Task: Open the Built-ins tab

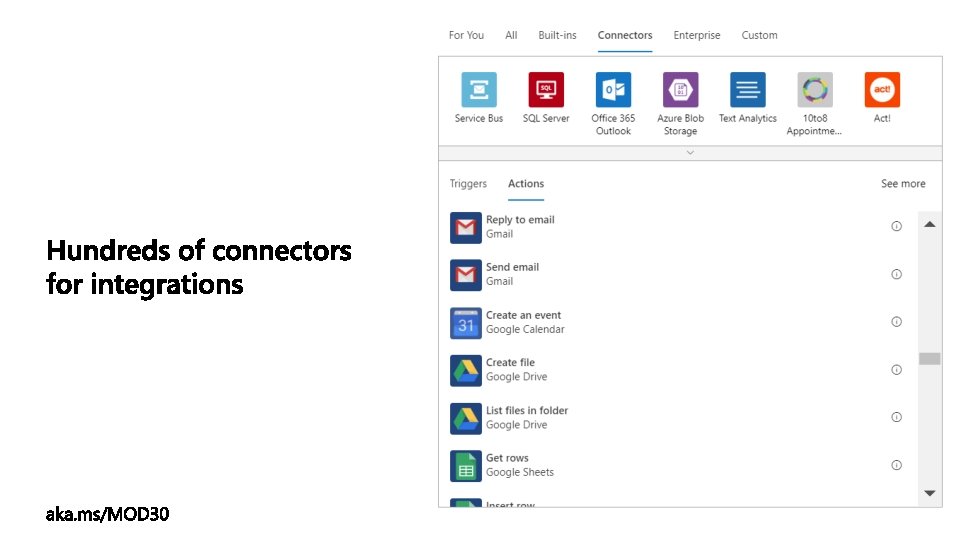Action: click(557, 36)
